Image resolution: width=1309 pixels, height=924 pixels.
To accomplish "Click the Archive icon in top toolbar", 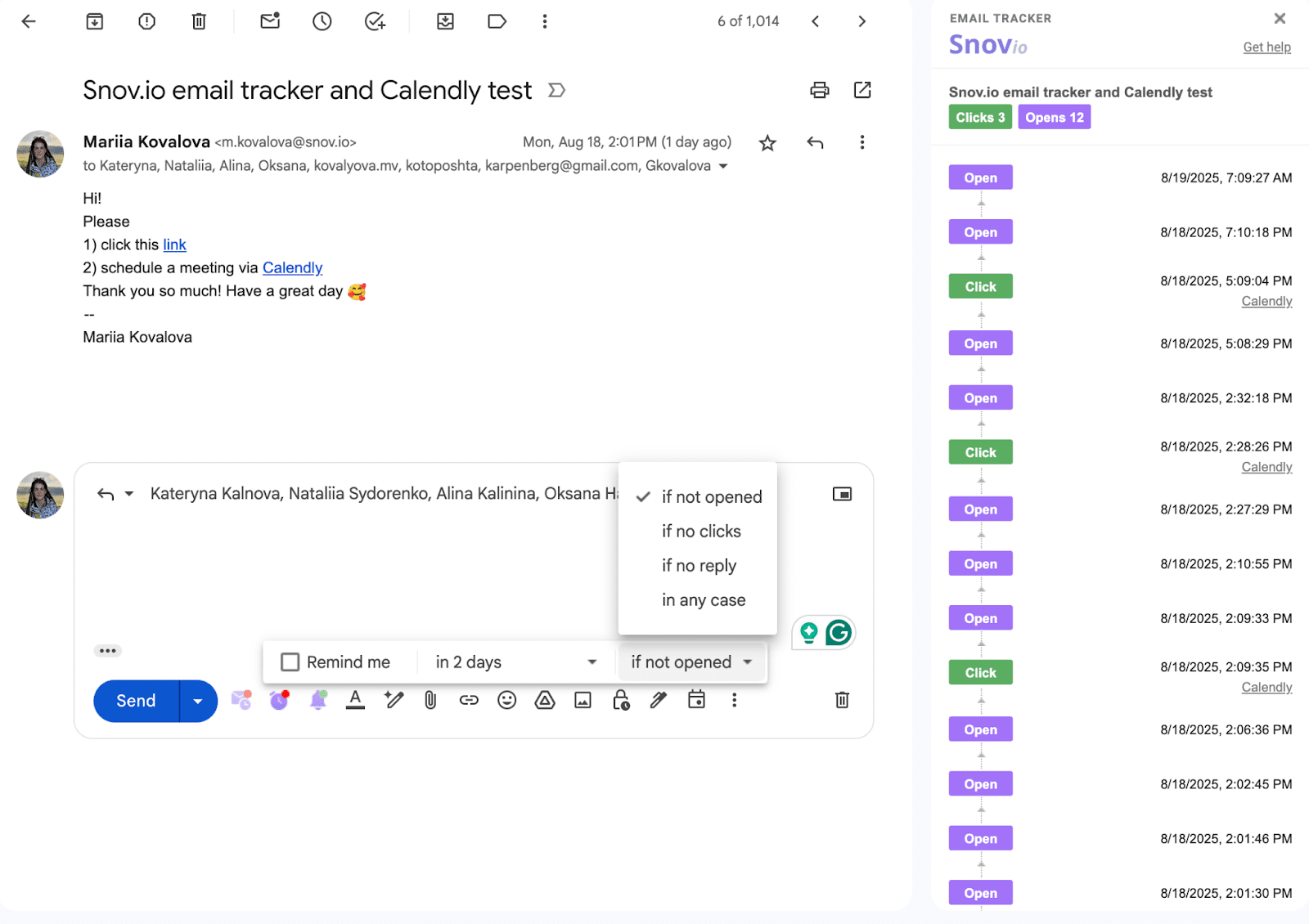I will pos(95,22).
